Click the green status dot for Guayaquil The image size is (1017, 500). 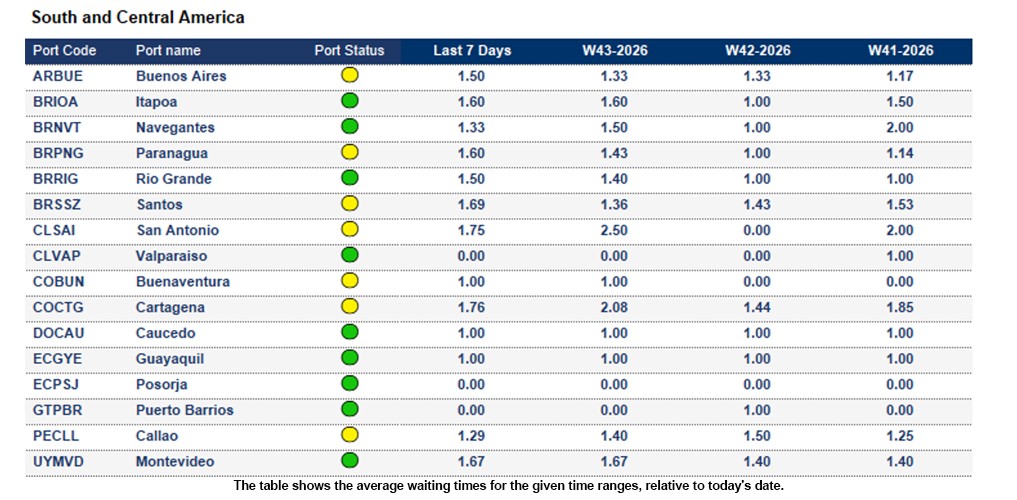[x=350, y=358]
